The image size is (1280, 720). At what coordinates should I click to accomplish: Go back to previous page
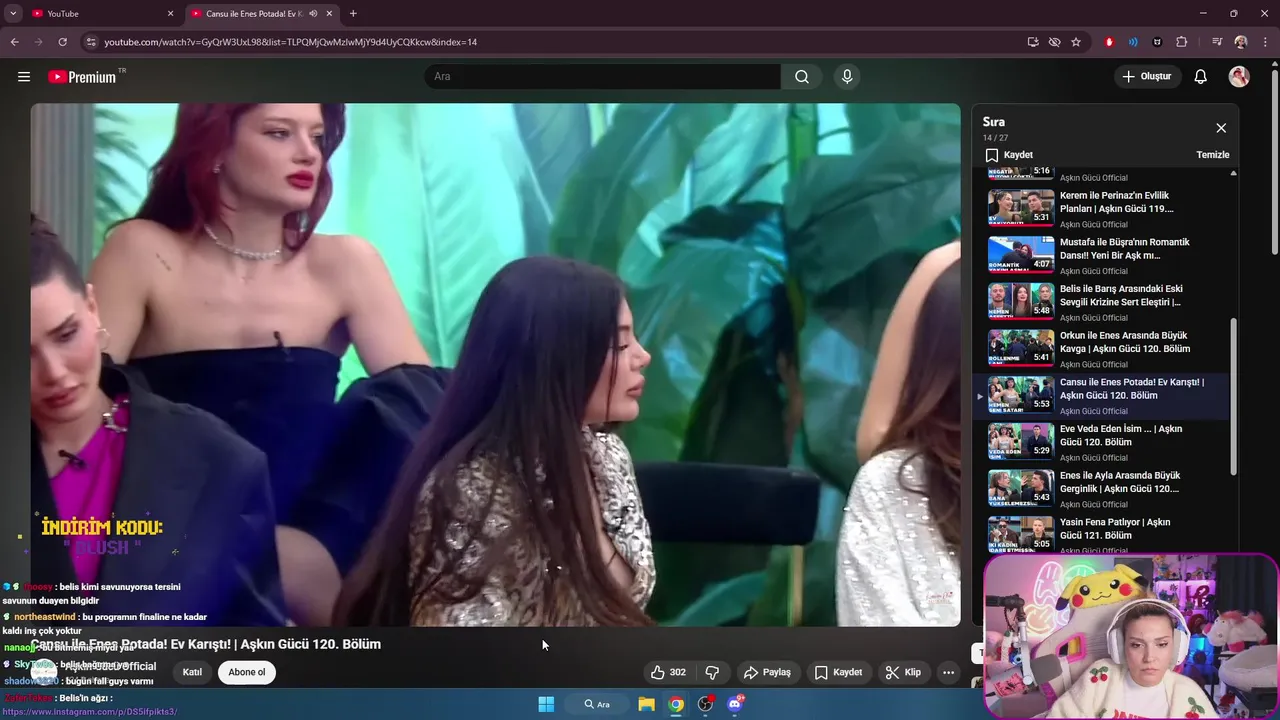[x=14, y=42]
